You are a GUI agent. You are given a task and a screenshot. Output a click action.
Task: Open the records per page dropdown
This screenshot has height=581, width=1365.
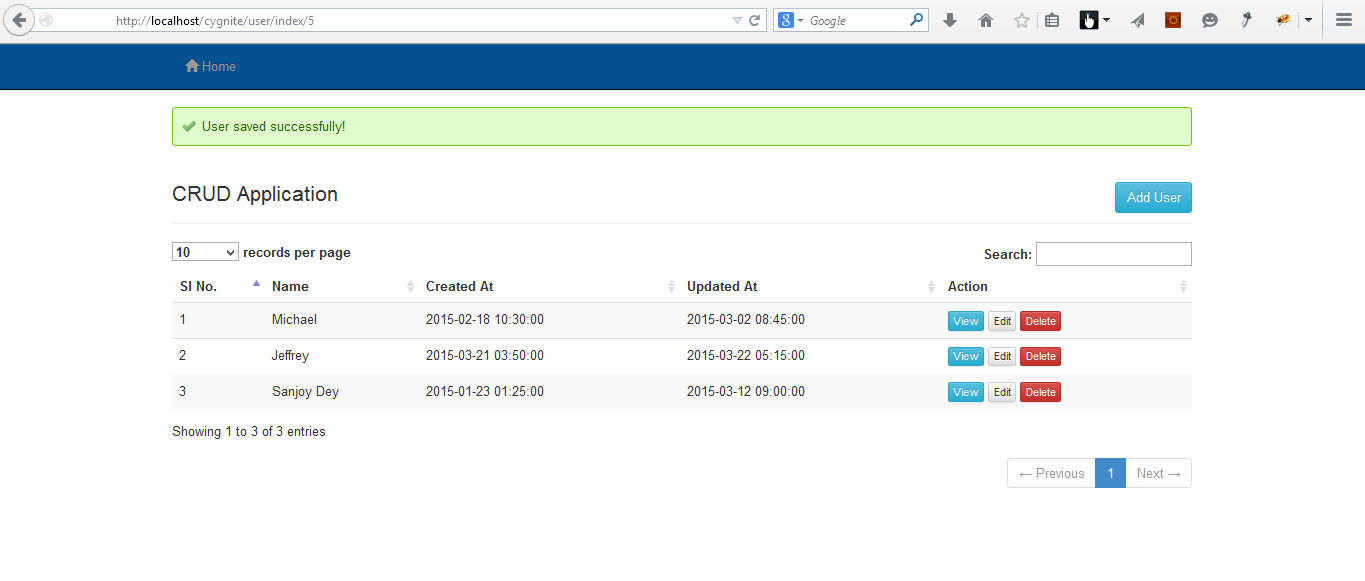click(x=204, y=251)
